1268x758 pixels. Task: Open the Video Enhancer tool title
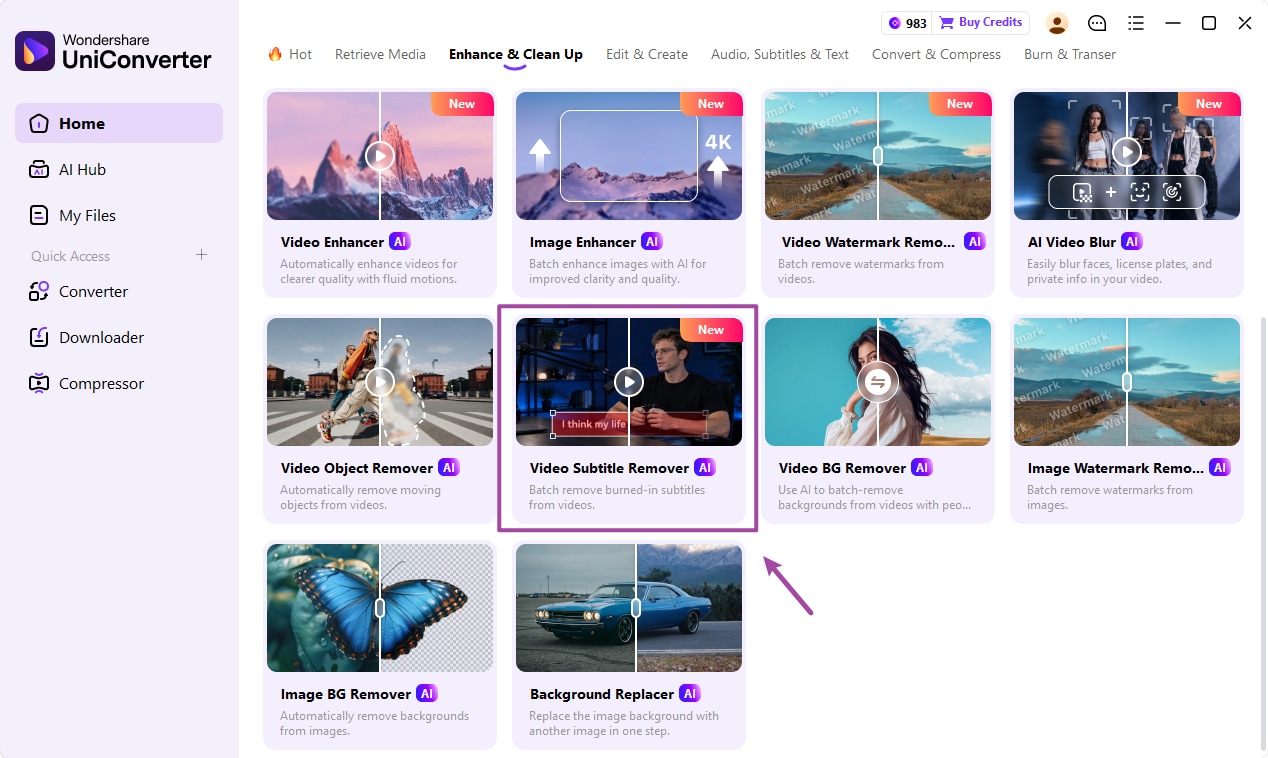point(332,242)
